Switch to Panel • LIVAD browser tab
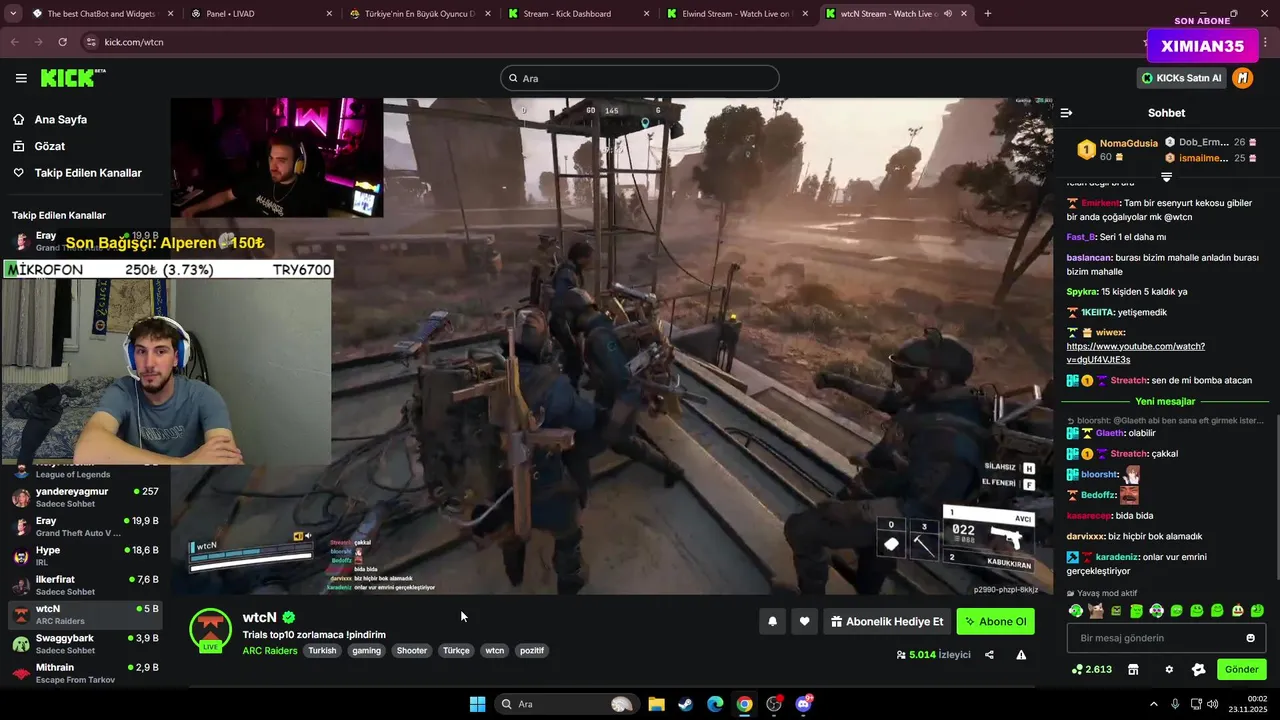This screenshot has width=1280, height=720. pos(260,14)
